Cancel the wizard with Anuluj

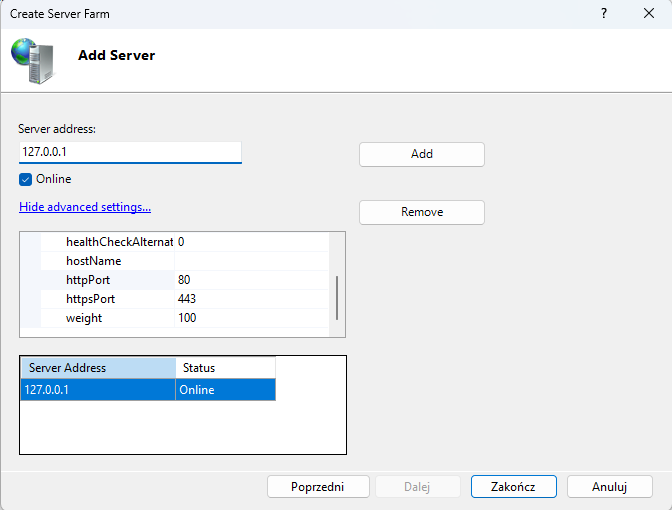coord(609,487)
